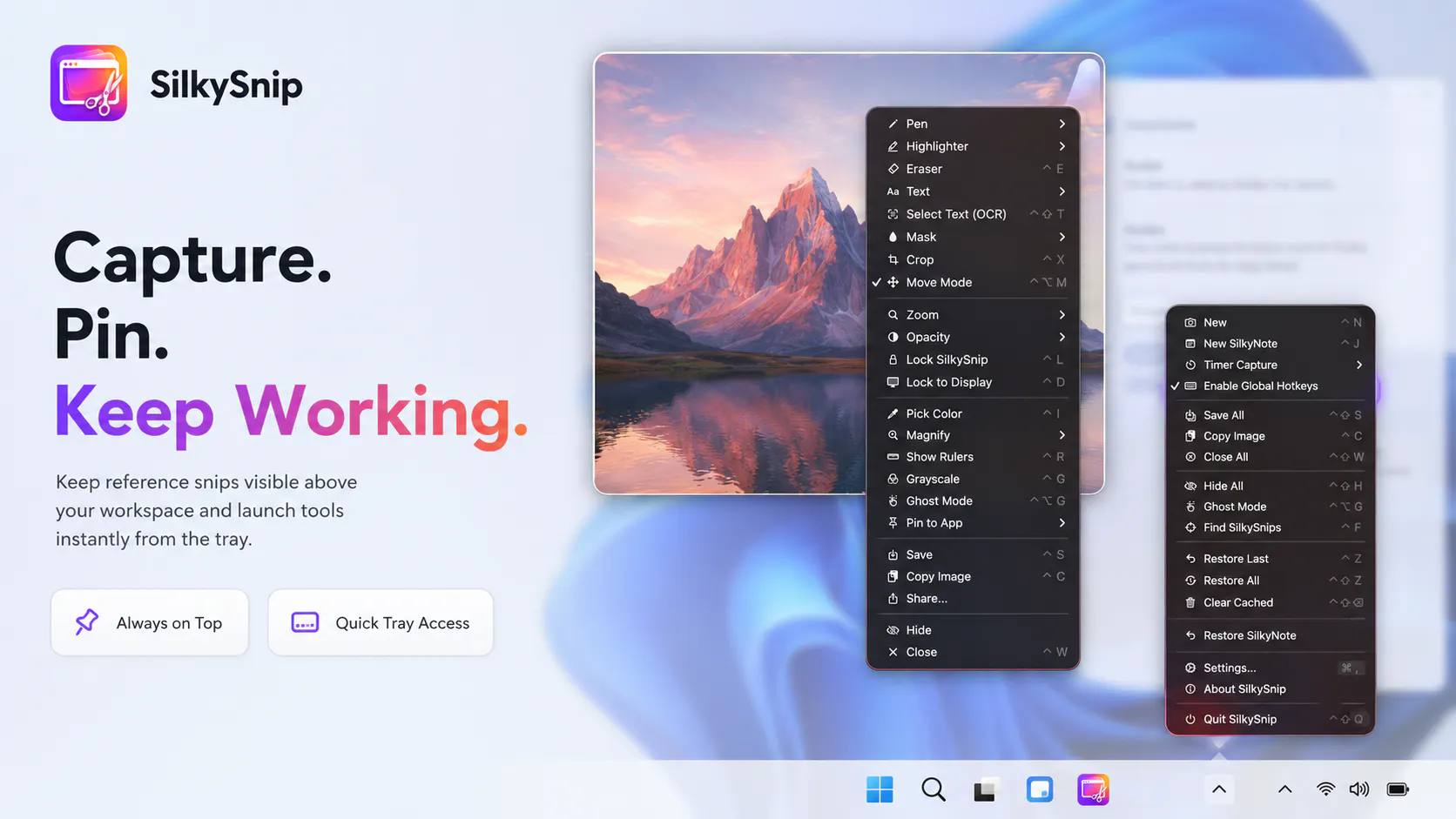Click the Restore Last undo icon

tap(1190, 559)
